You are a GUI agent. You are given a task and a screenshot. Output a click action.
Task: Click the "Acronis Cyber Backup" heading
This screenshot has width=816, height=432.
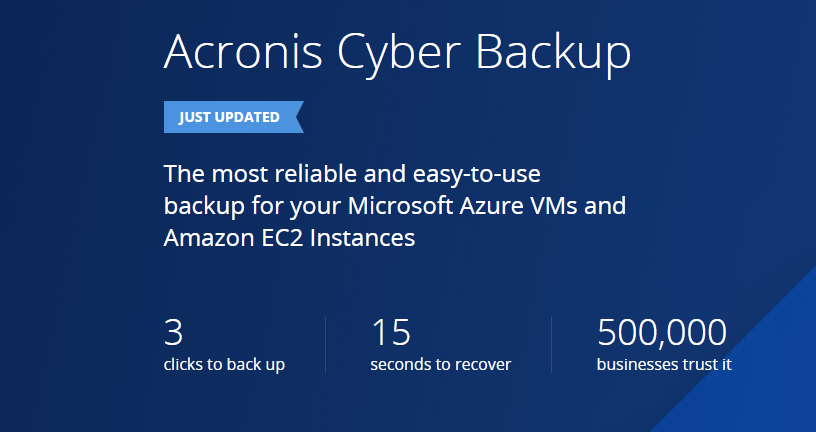(397, 52)
